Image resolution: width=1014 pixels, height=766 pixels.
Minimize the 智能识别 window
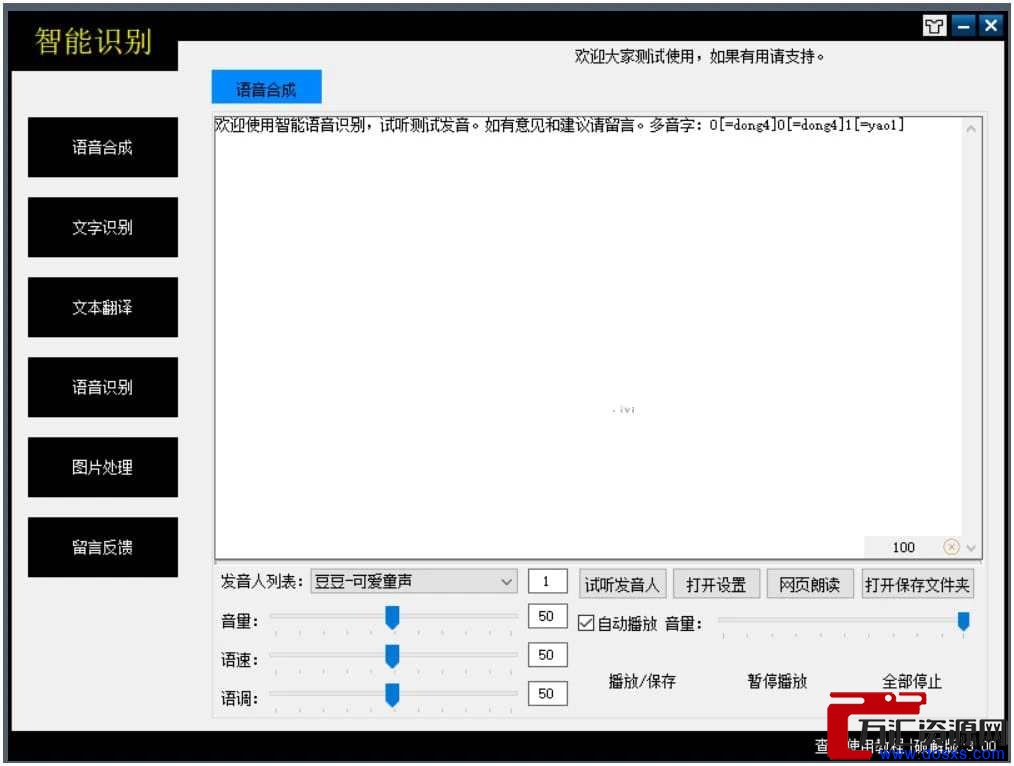[x=962, y=26]
